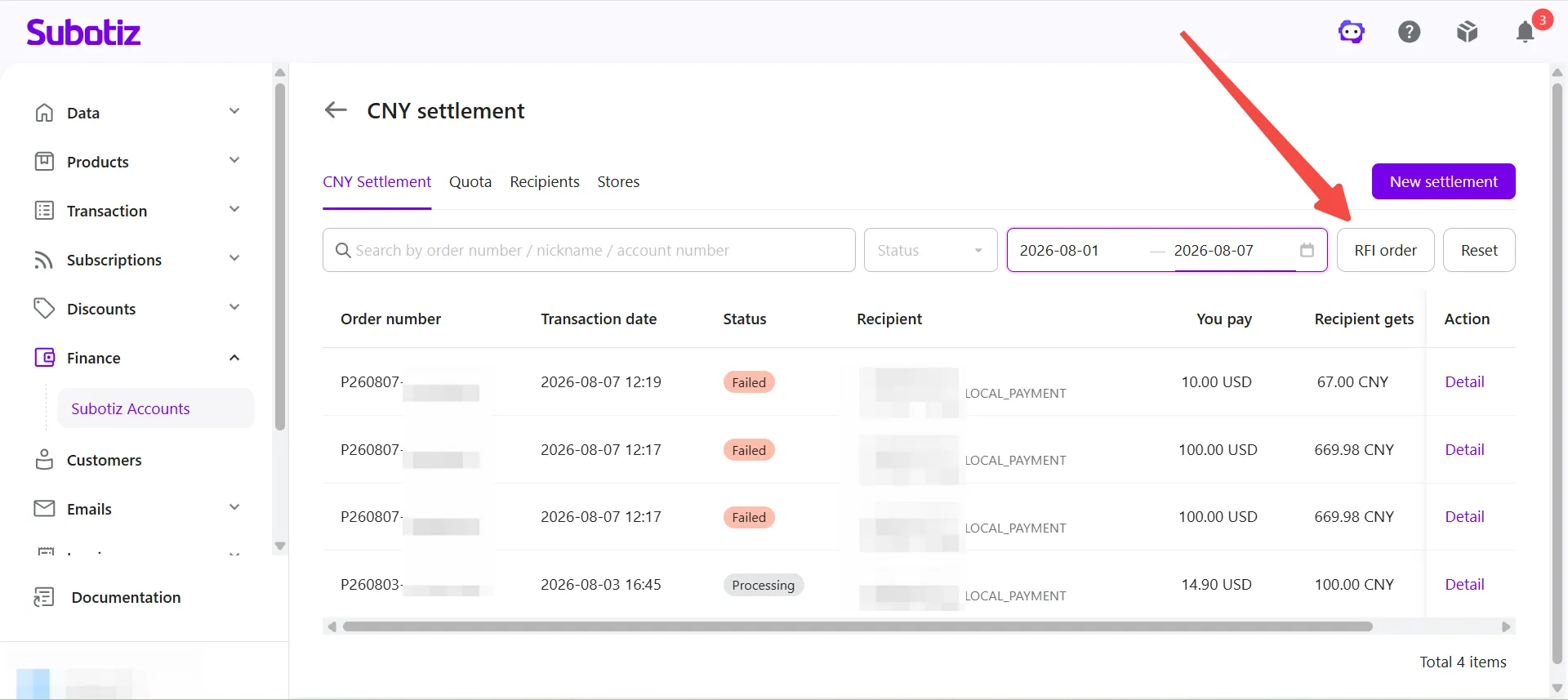Select the CNY Settlement tab

376,181
